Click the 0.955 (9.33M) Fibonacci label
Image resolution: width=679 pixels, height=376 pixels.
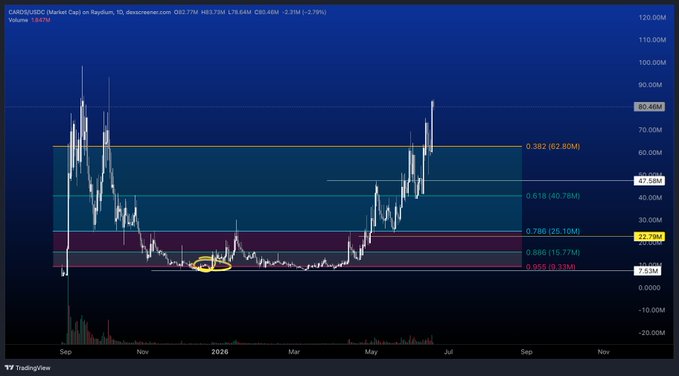(551, 267)
